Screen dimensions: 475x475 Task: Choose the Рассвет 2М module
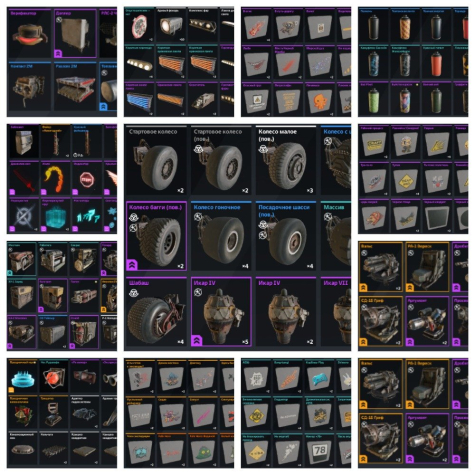point(75,87)
